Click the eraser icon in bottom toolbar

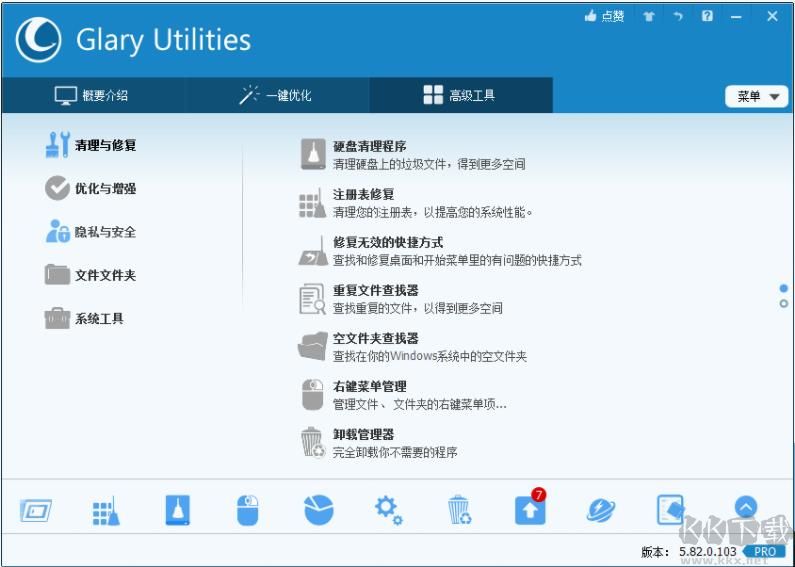click(670, 510)
